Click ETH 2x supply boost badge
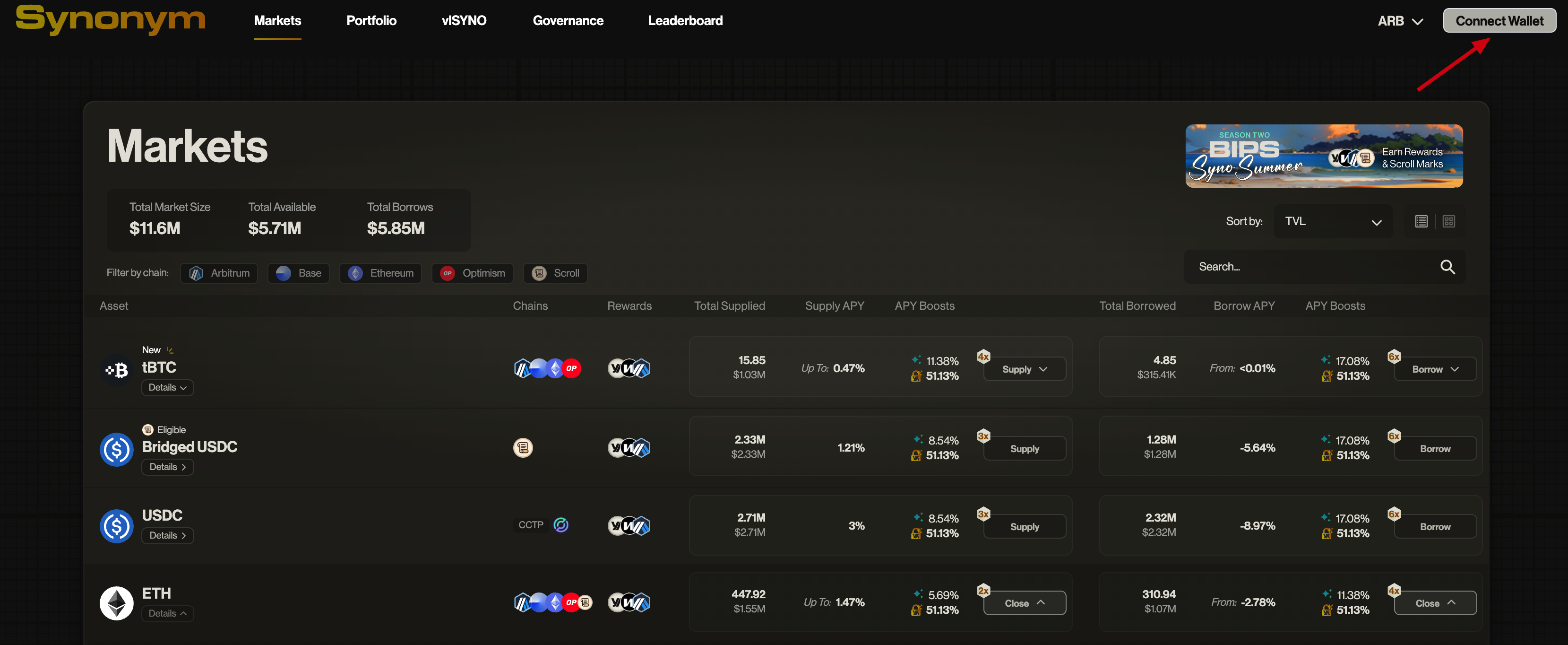The image size is (1568, 645). pyautogui.click(x=983, y=591)
